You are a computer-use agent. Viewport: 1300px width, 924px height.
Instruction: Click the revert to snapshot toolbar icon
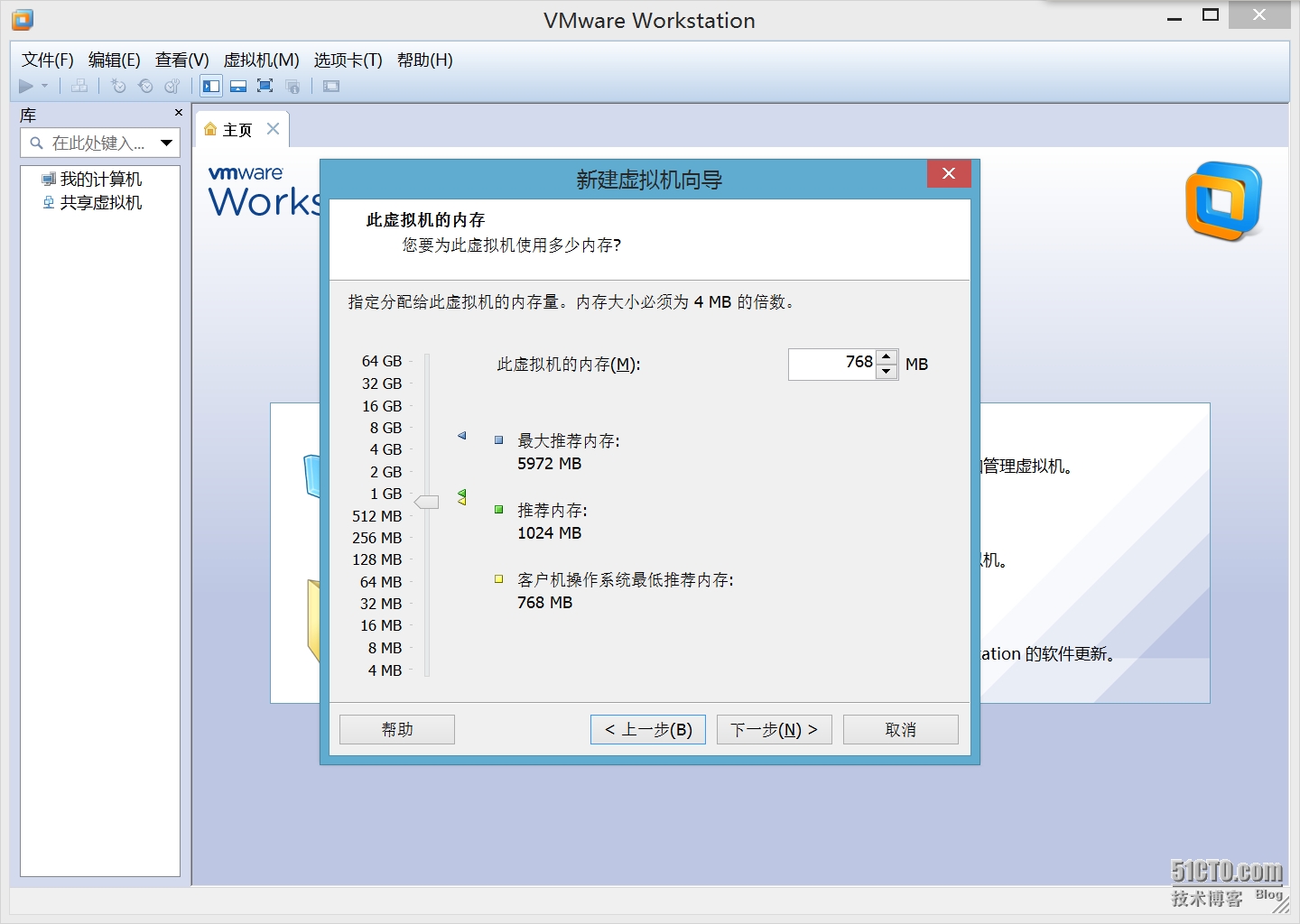(x=145, y=86)
